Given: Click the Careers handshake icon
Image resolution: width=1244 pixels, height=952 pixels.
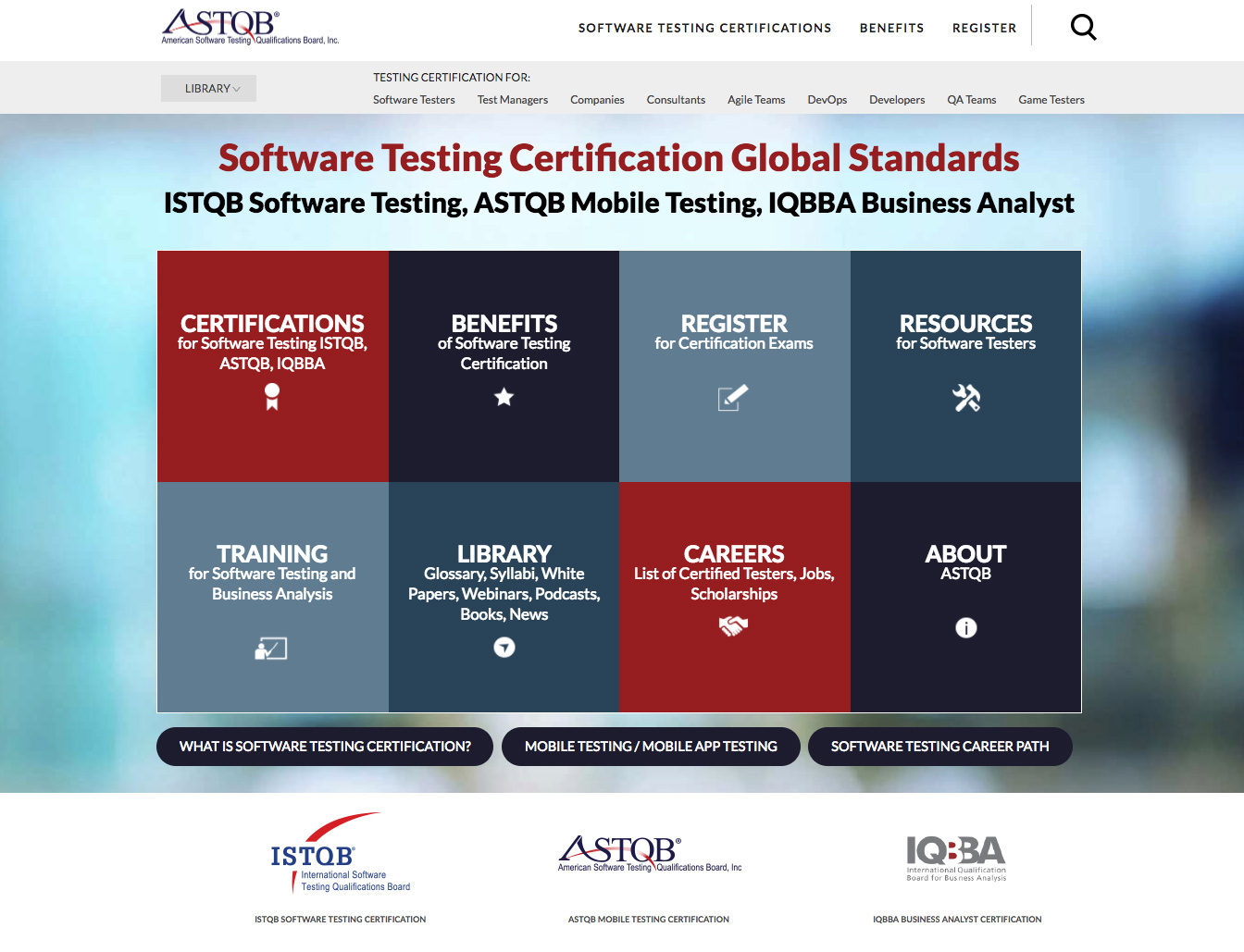Looking at the screenshot, I should click(x=733, y=626).
